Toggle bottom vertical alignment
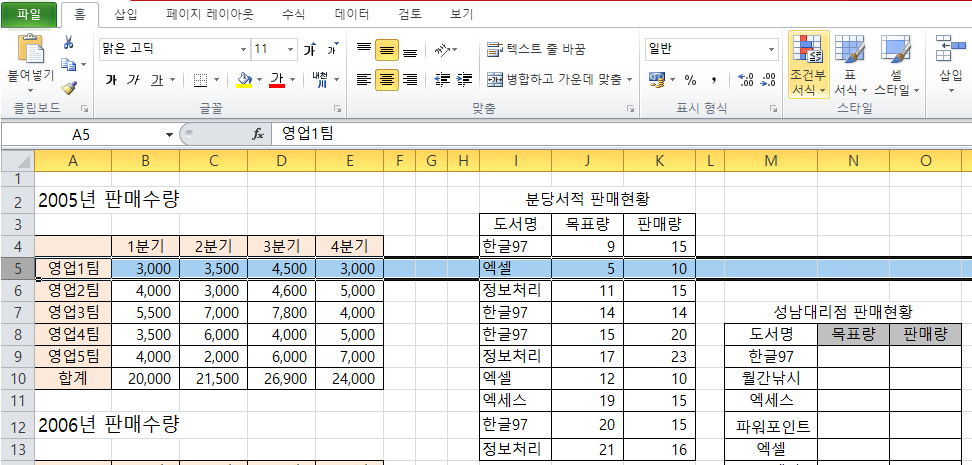The width and height of the screenshot is (972, 465). (x=410, y=49)
